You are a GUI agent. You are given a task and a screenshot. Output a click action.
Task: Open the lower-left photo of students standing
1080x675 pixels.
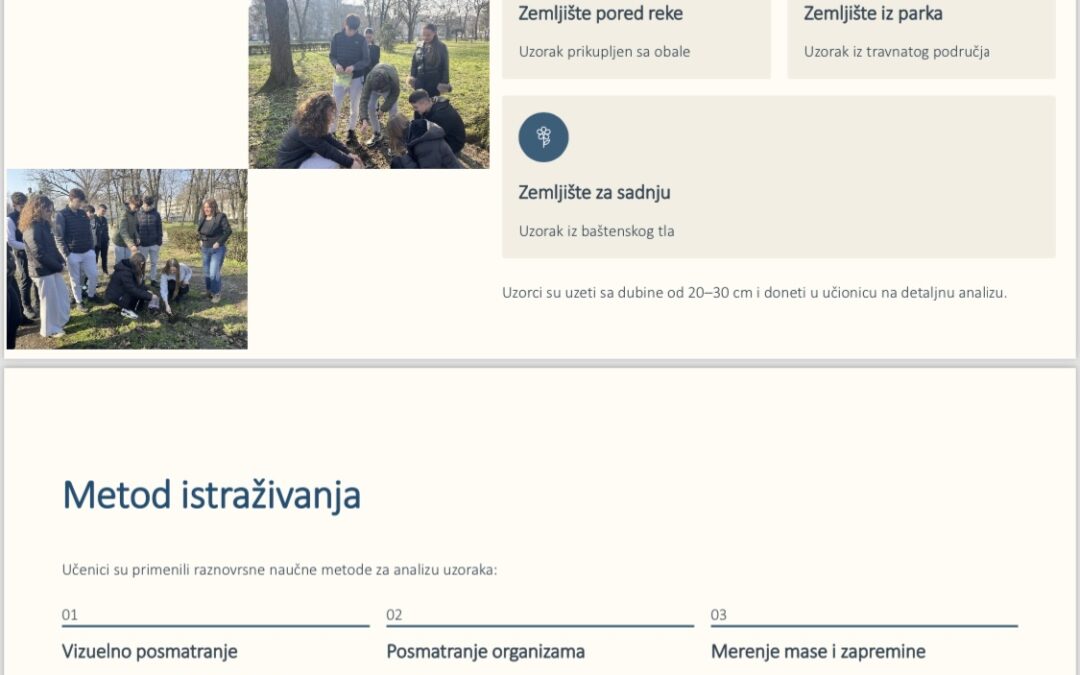(127, 259)
